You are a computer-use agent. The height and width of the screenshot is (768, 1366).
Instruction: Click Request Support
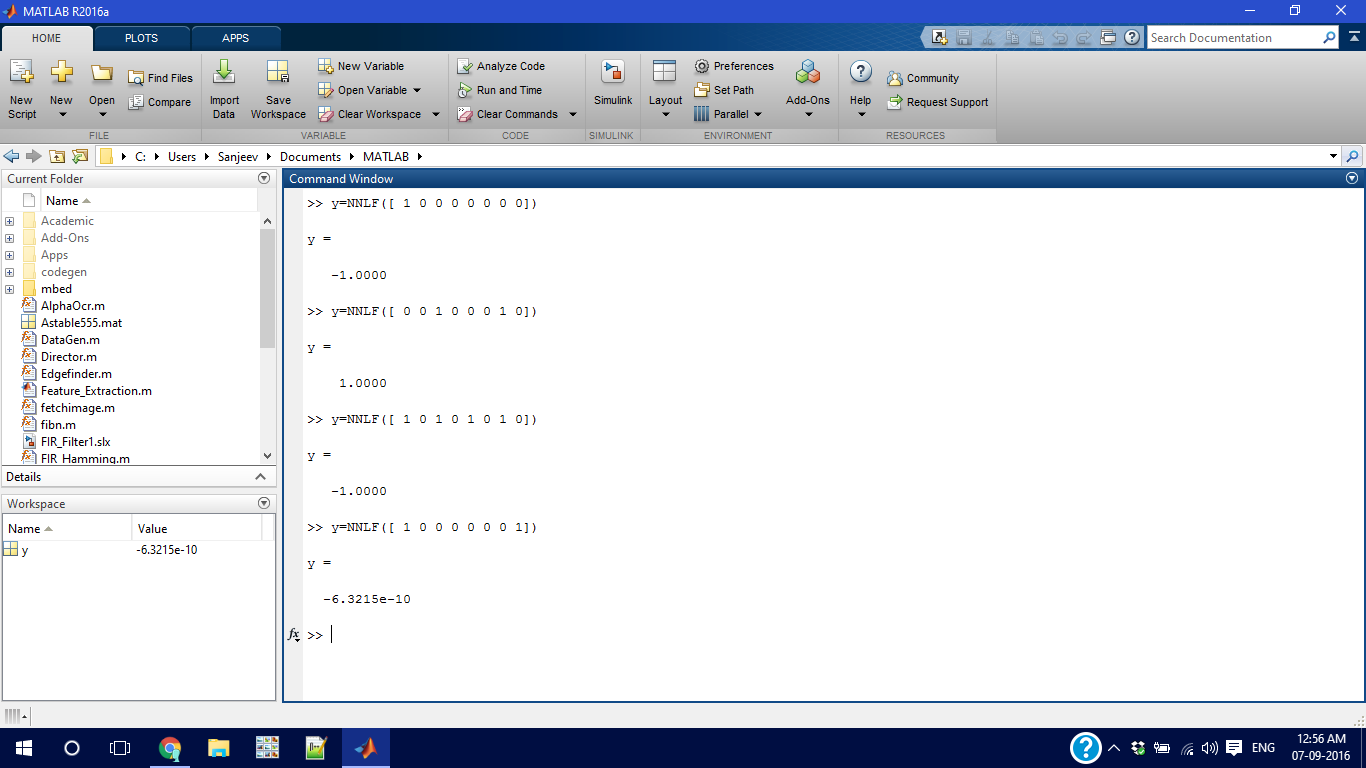coord(937,102)
